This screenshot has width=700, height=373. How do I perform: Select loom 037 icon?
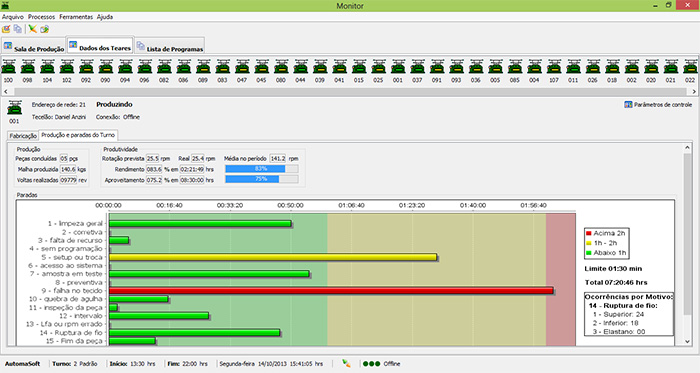point(417,67)
